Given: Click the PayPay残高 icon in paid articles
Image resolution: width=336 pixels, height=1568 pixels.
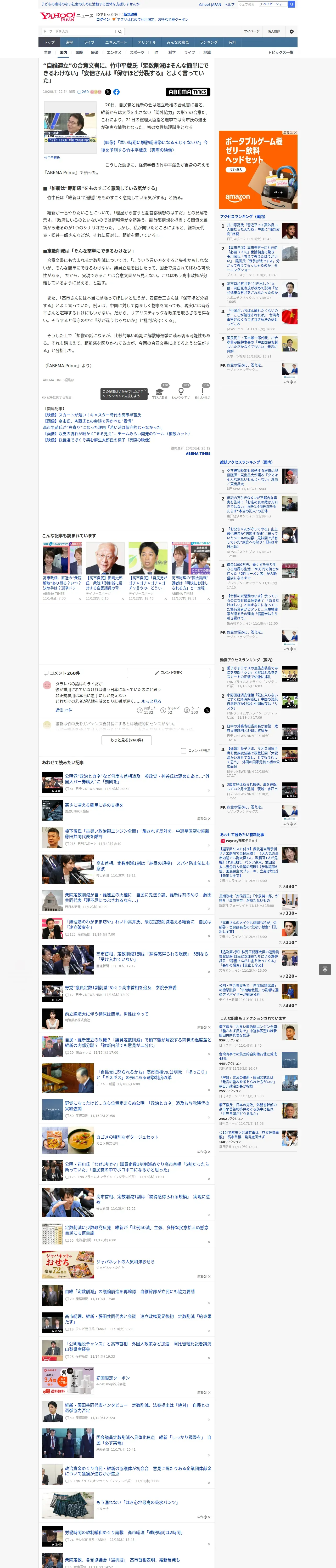Looking at the screenshot, I should click(223, 841).
